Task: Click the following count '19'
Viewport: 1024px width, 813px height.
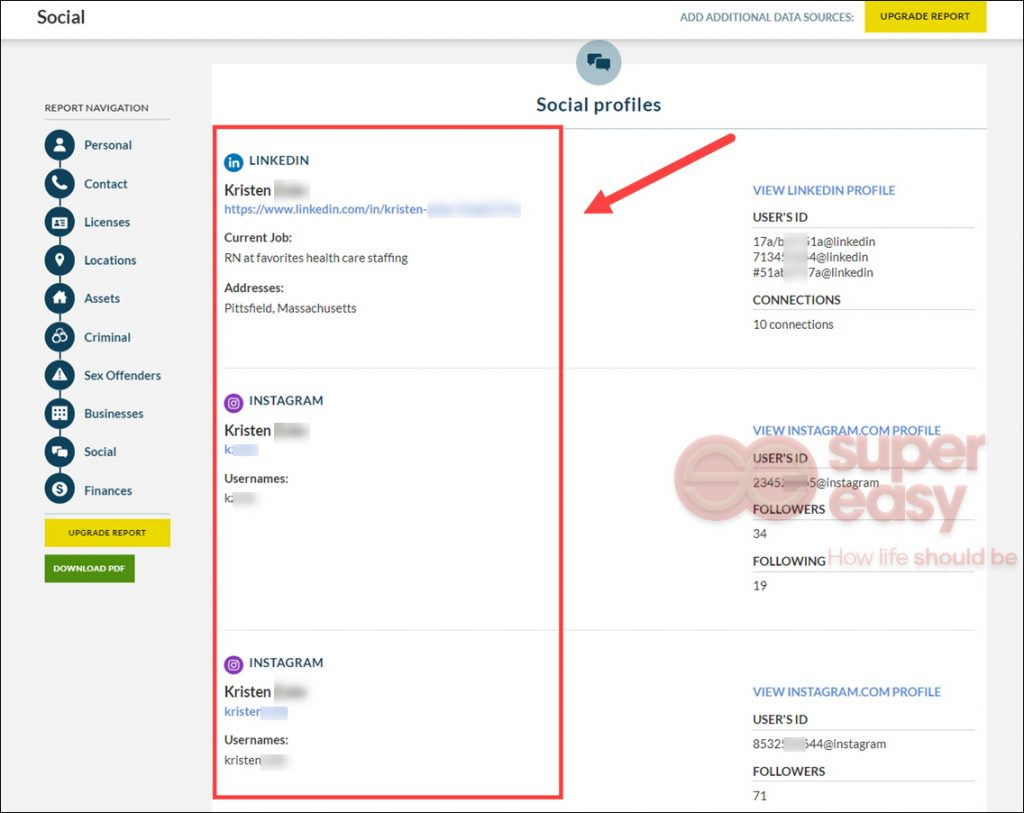Action: (760, 586)
